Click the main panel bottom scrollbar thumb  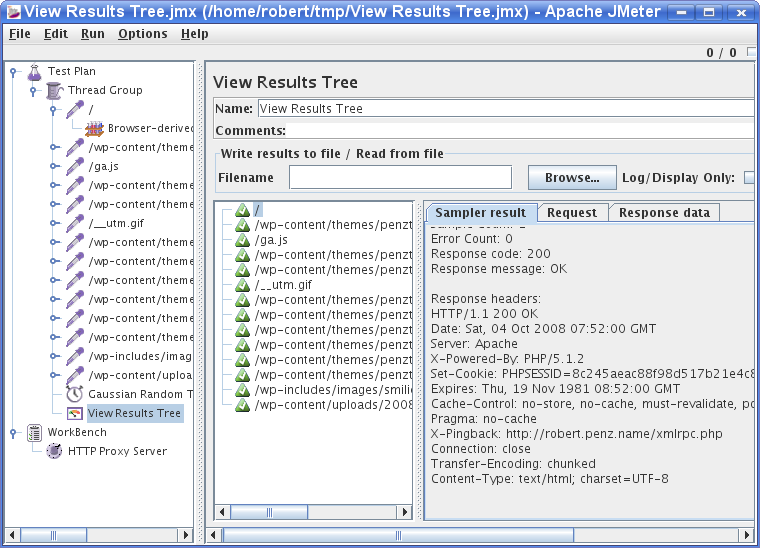[398, 535]
